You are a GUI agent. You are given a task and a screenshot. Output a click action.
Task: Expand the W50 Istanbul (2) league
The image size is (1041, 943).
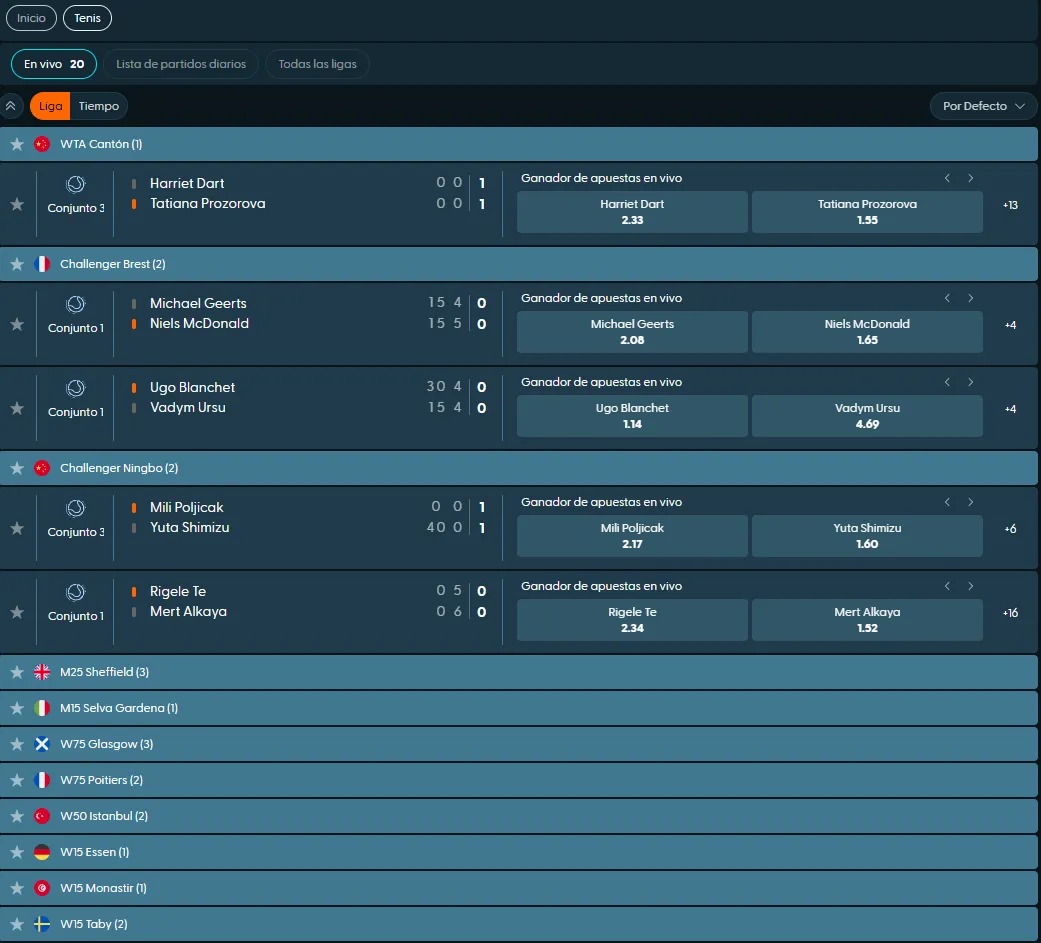click(x=519, y=816)
